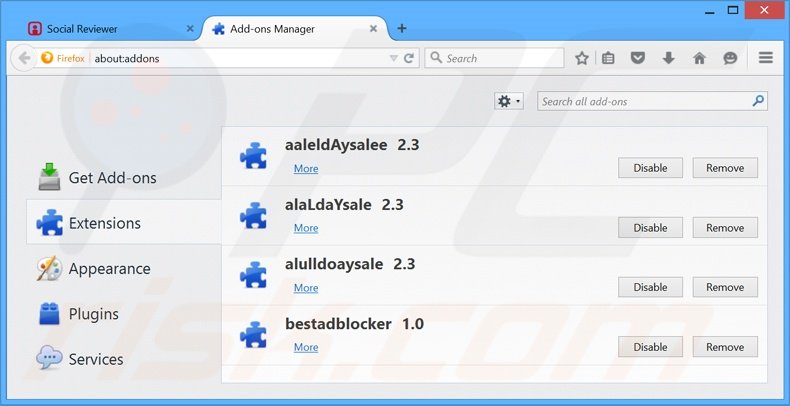The height and width of the screenshot is (406, 790).
Task: Open the address bar history dropdown arrow
Action: (394, 58)
